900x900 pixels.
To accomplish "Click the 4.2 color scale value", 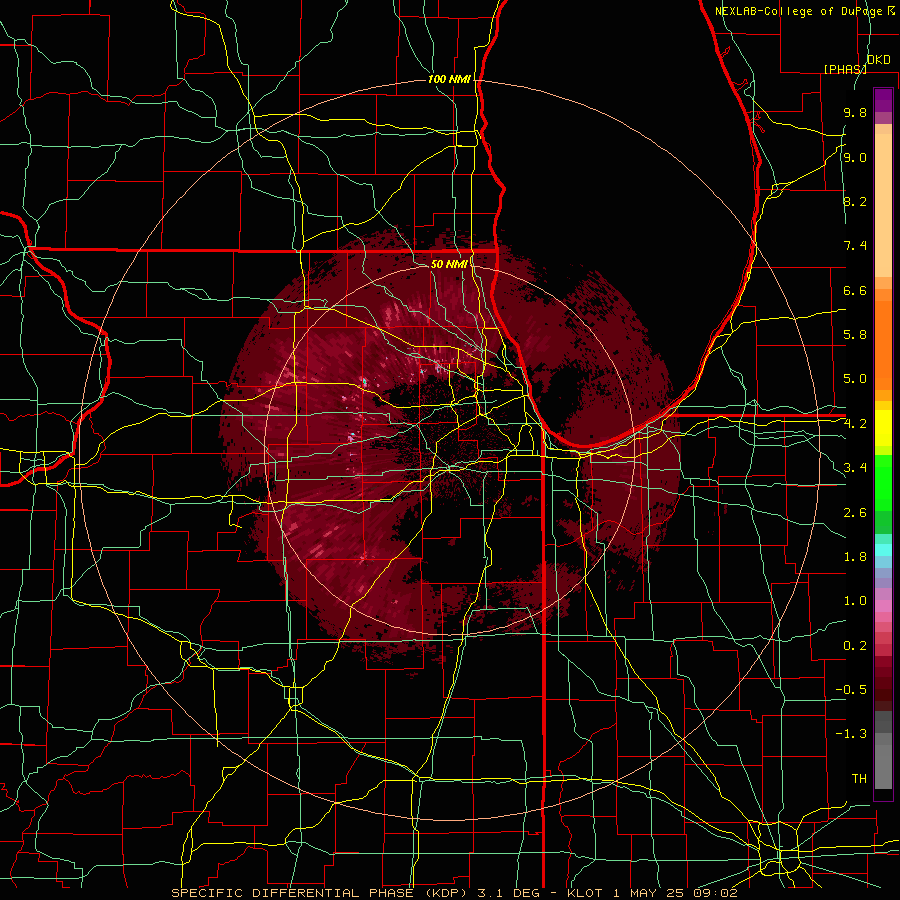I will pos(855,424).
